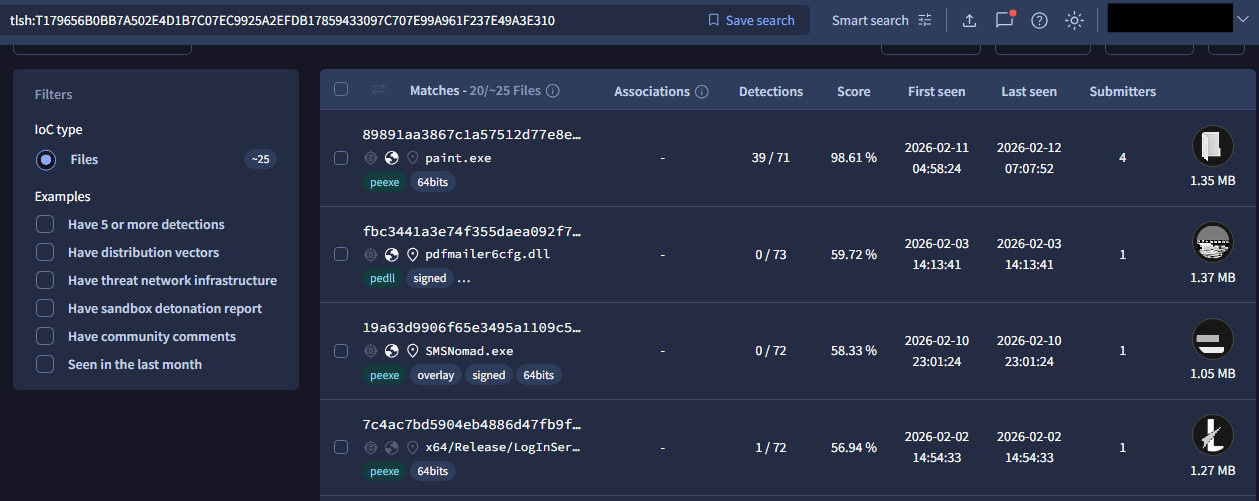The width and height of the screenshot is (1259, 501).
Task: Select the Files IoC type radio button
Action: point(45,159)
